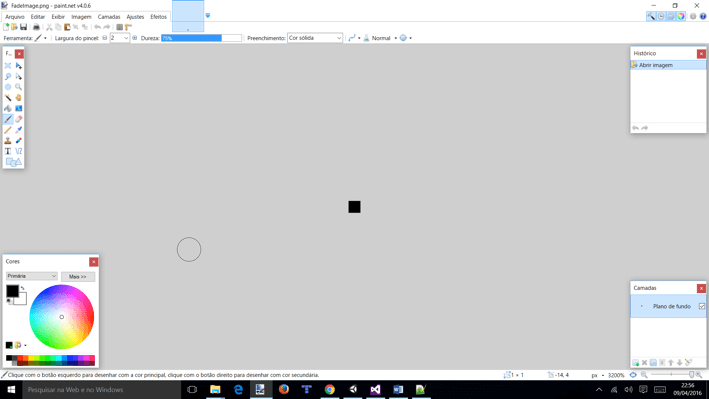Screen dimensions: 709x399
Task: Select the Zoom magnifier tool
Action: pos(19,87)
